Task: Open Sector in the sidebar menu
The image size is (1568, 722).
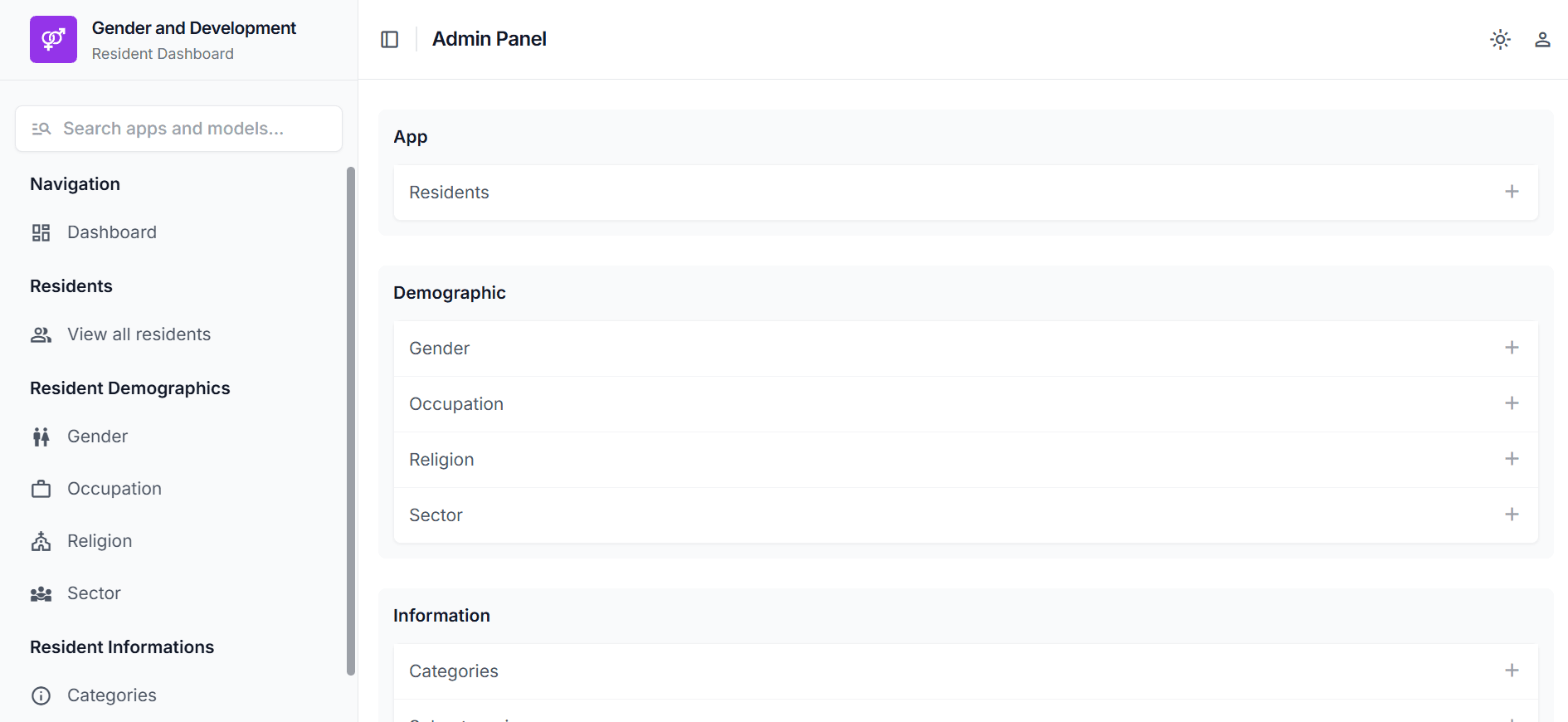Action: [94, 593]
